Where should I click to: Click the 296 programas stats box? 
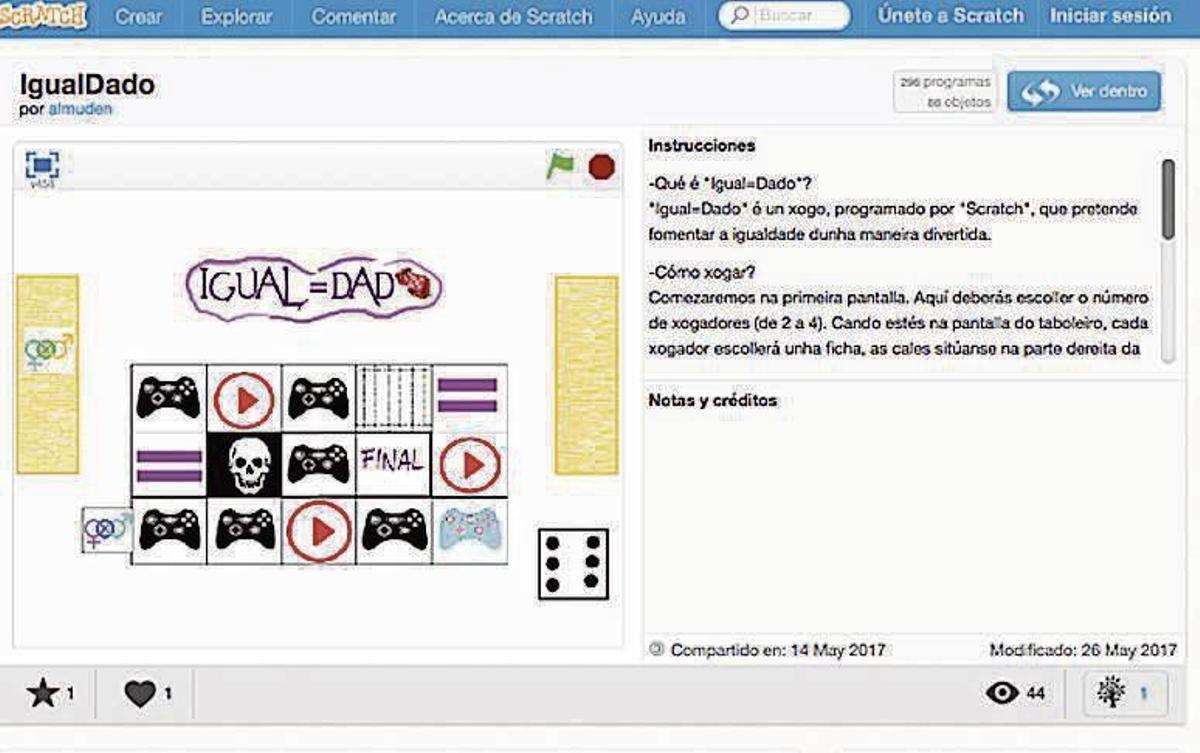click(x=944, y=91)
